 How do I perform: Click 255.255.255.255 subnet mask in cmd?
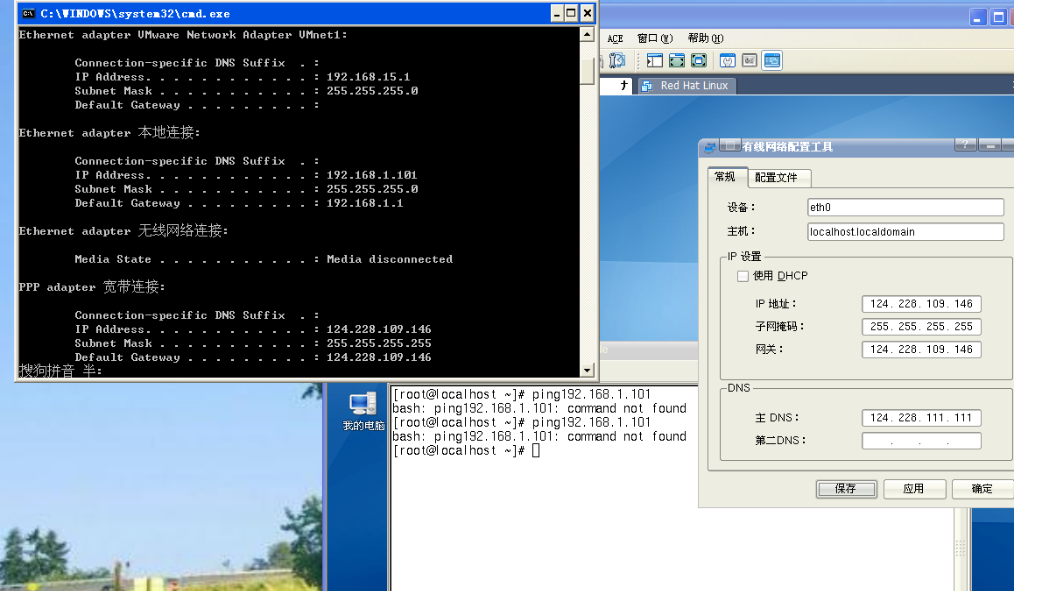point(379,344)
